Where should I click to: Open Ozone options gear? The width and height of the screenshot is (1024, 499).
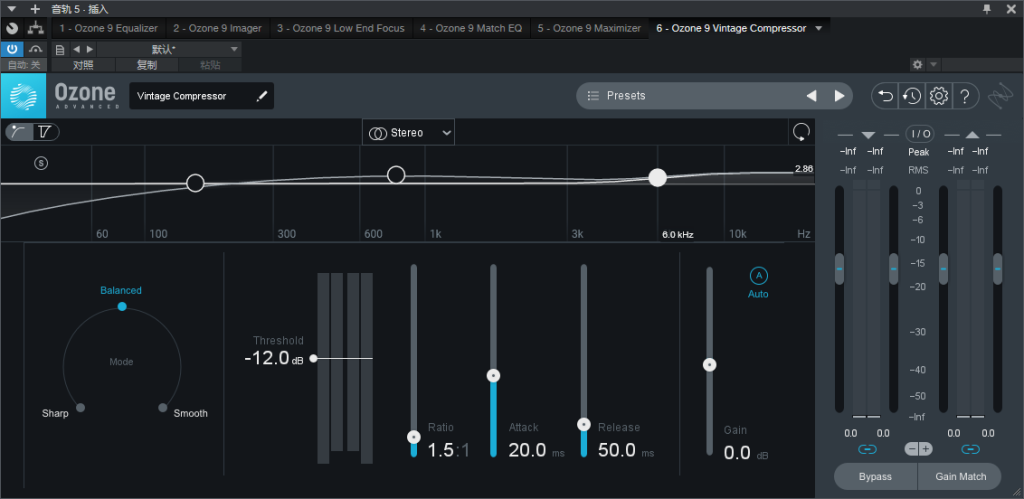click(x=939, y=96)
